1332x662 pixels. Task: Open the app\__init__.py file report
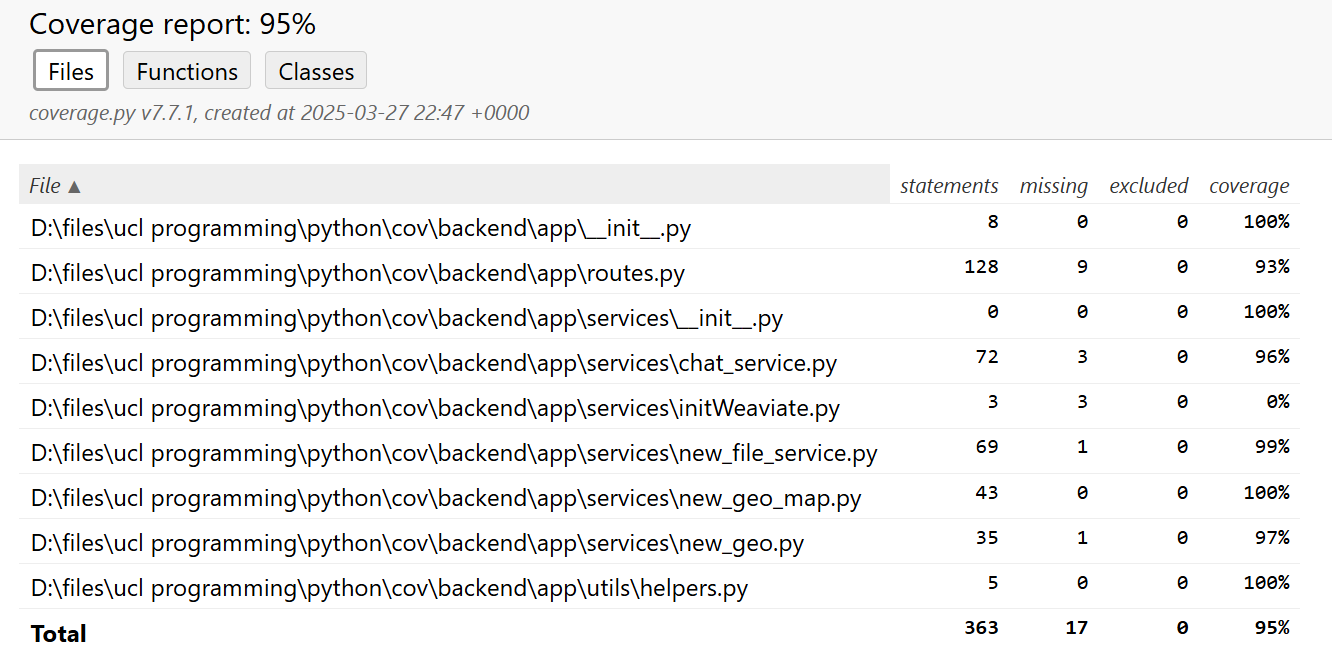coord(361,228)
